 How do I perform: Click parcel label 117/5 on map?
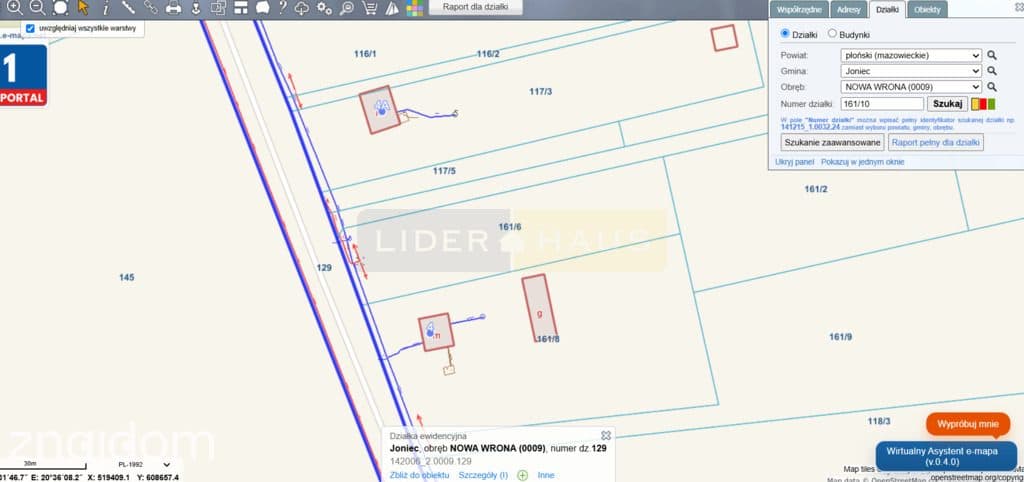tap(444, 171)
